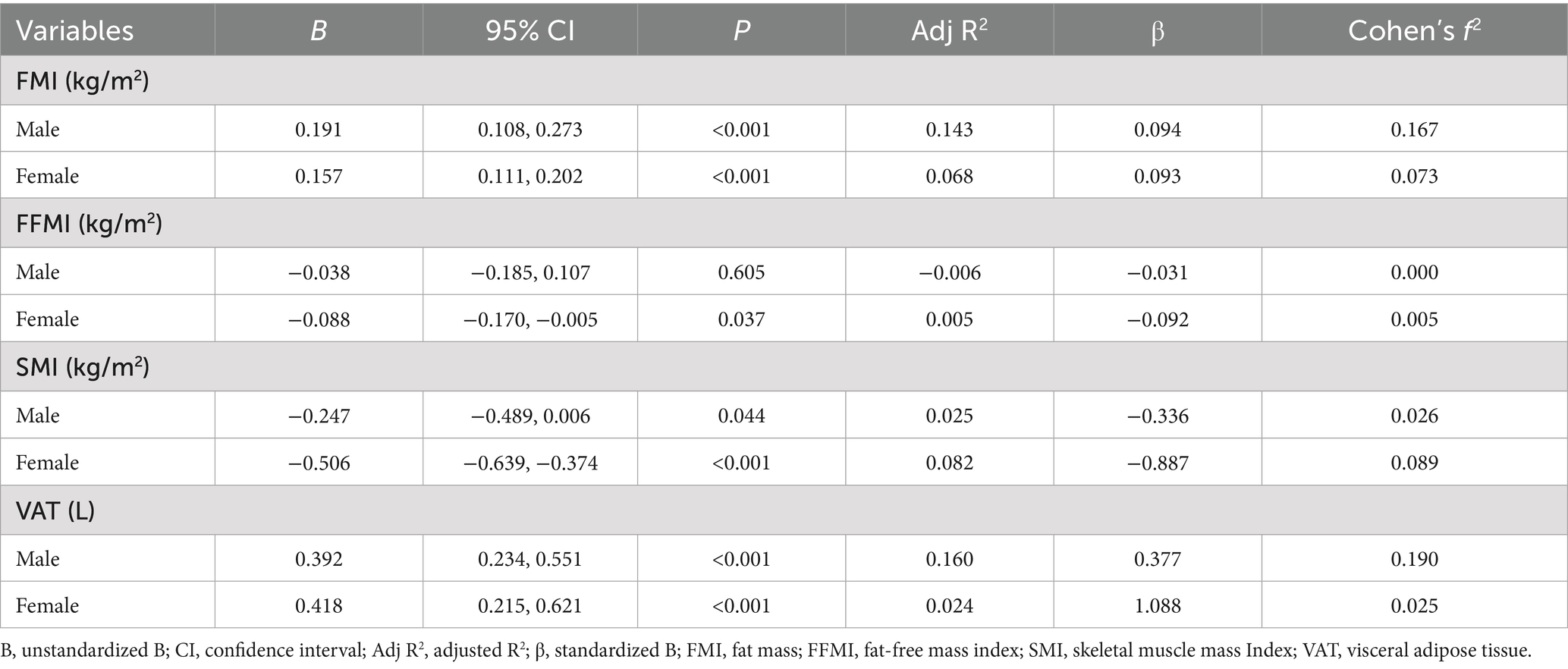Select the Cohen's f² column header
This screenshot has width=1568, height=669.
[x=1414, y=30]
